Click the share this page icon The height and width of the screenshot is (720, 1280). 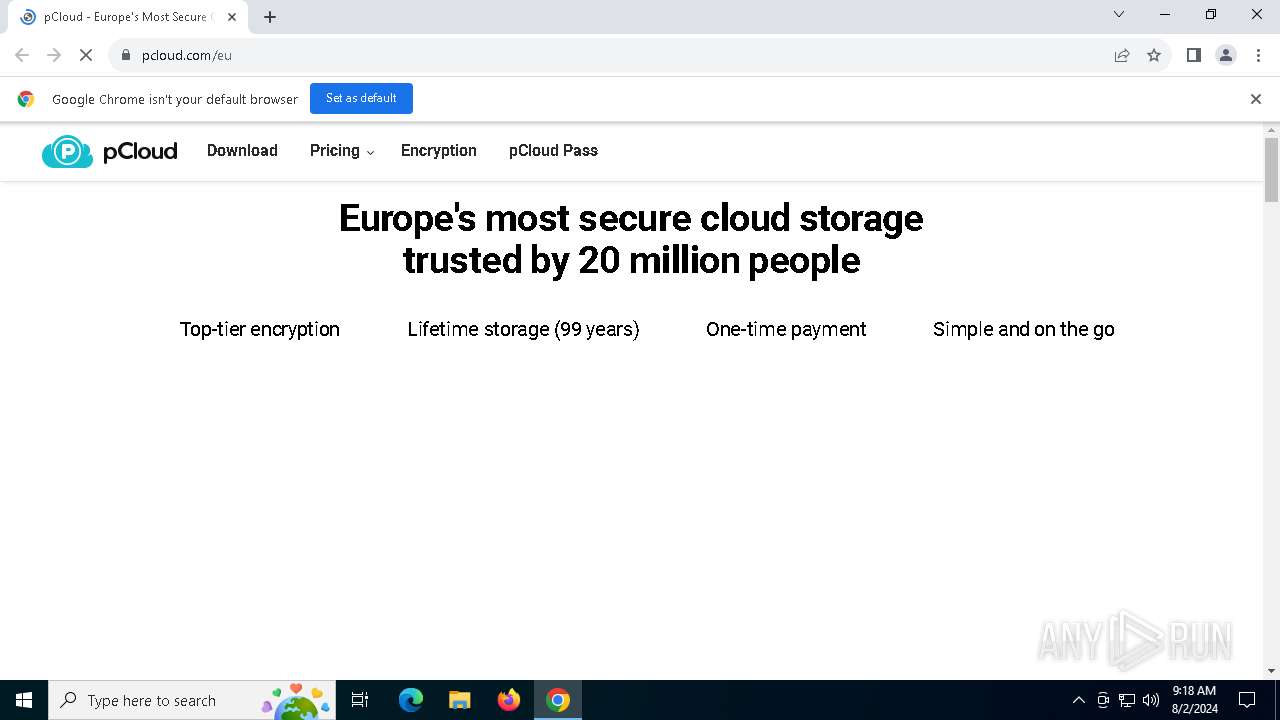[x=1122, y=55]
